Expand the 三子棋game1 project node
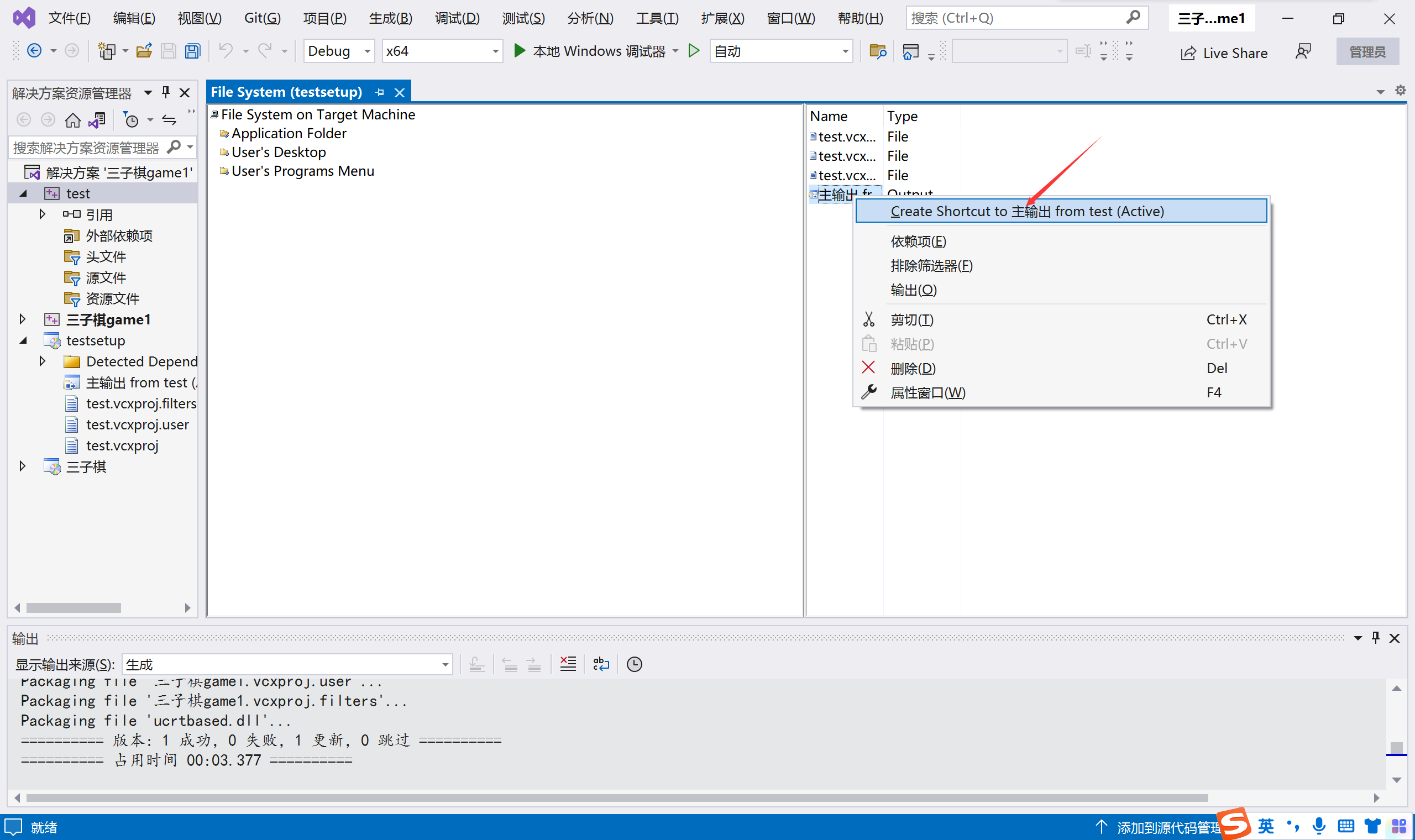 [23, 319]
